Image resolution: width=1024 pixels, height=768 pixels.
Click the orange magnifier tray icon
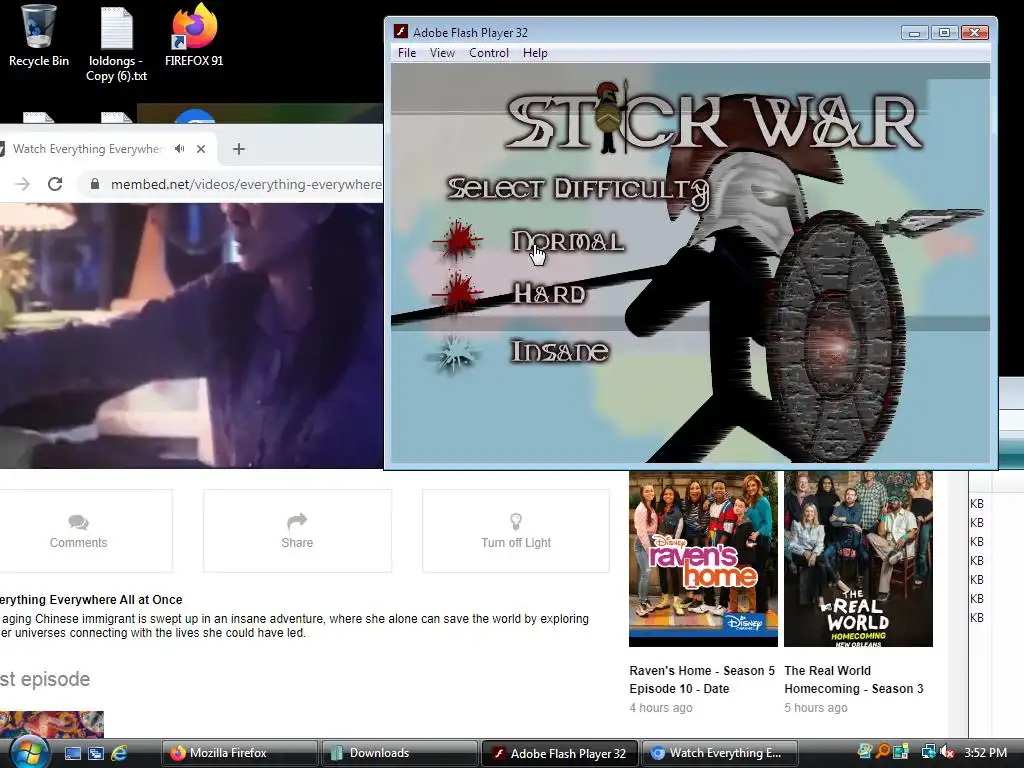[x=883, y=752]
